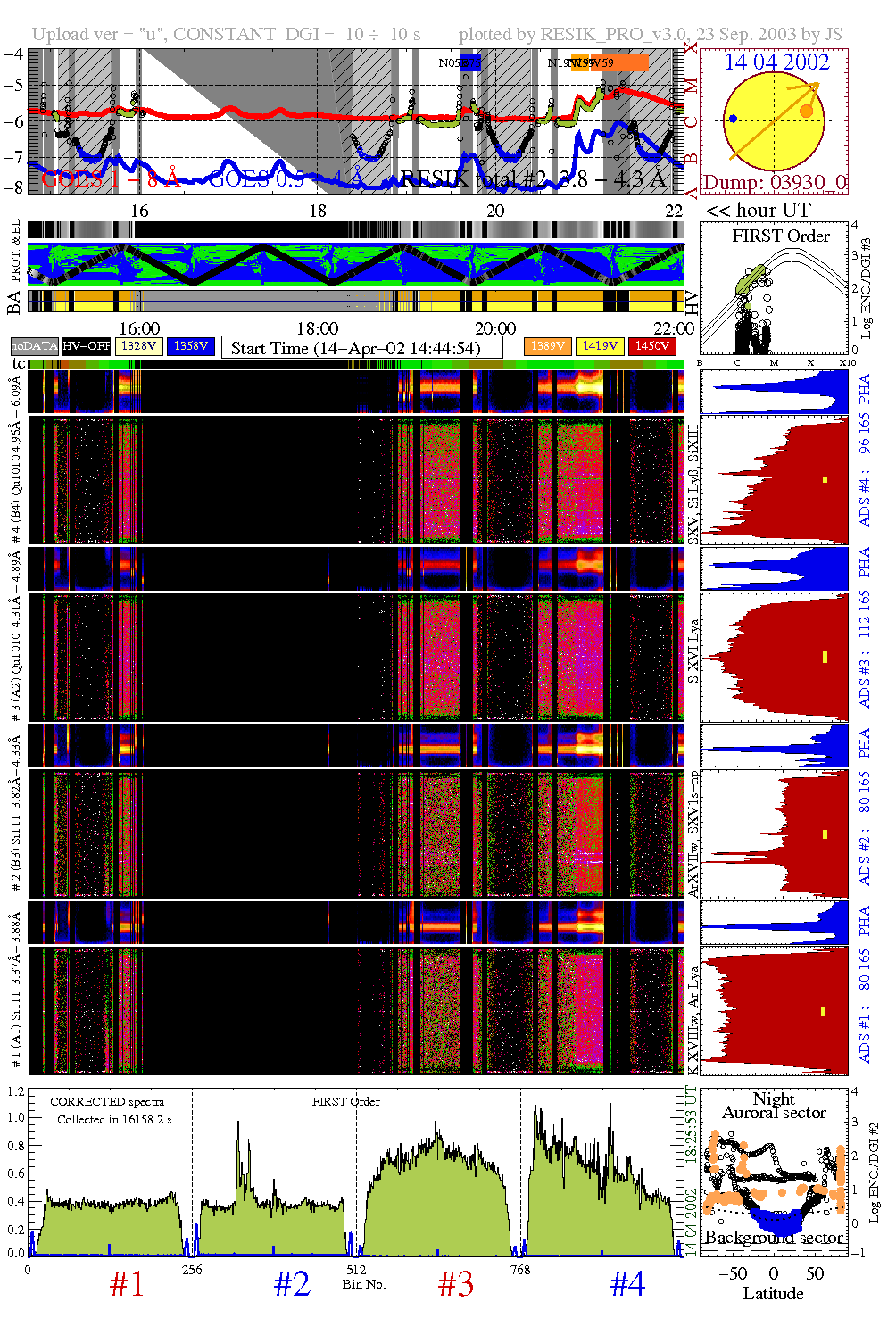
Task: Select the HV-OFF legend box
Action: pyautogui.click(x=87, y=346)
